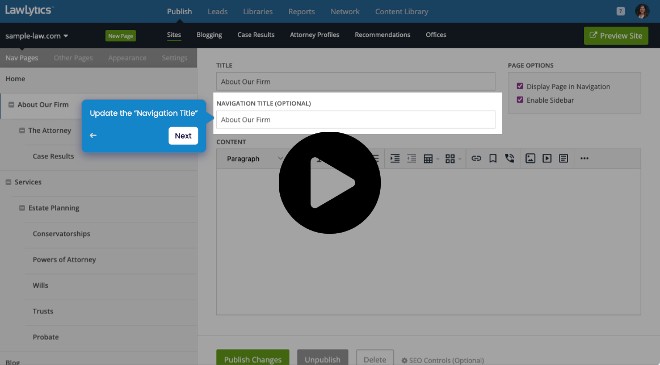Click the form/template insert icon
Viewport: 660px width, 365px height.
(x=564, y=158)
